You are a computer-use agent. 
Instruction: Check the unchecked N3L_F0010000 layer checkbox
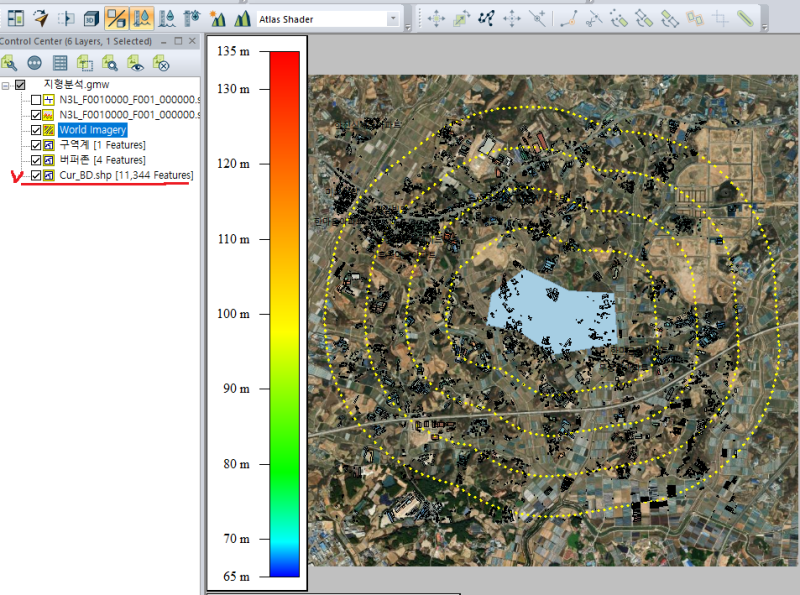click(x=36, y=100)
